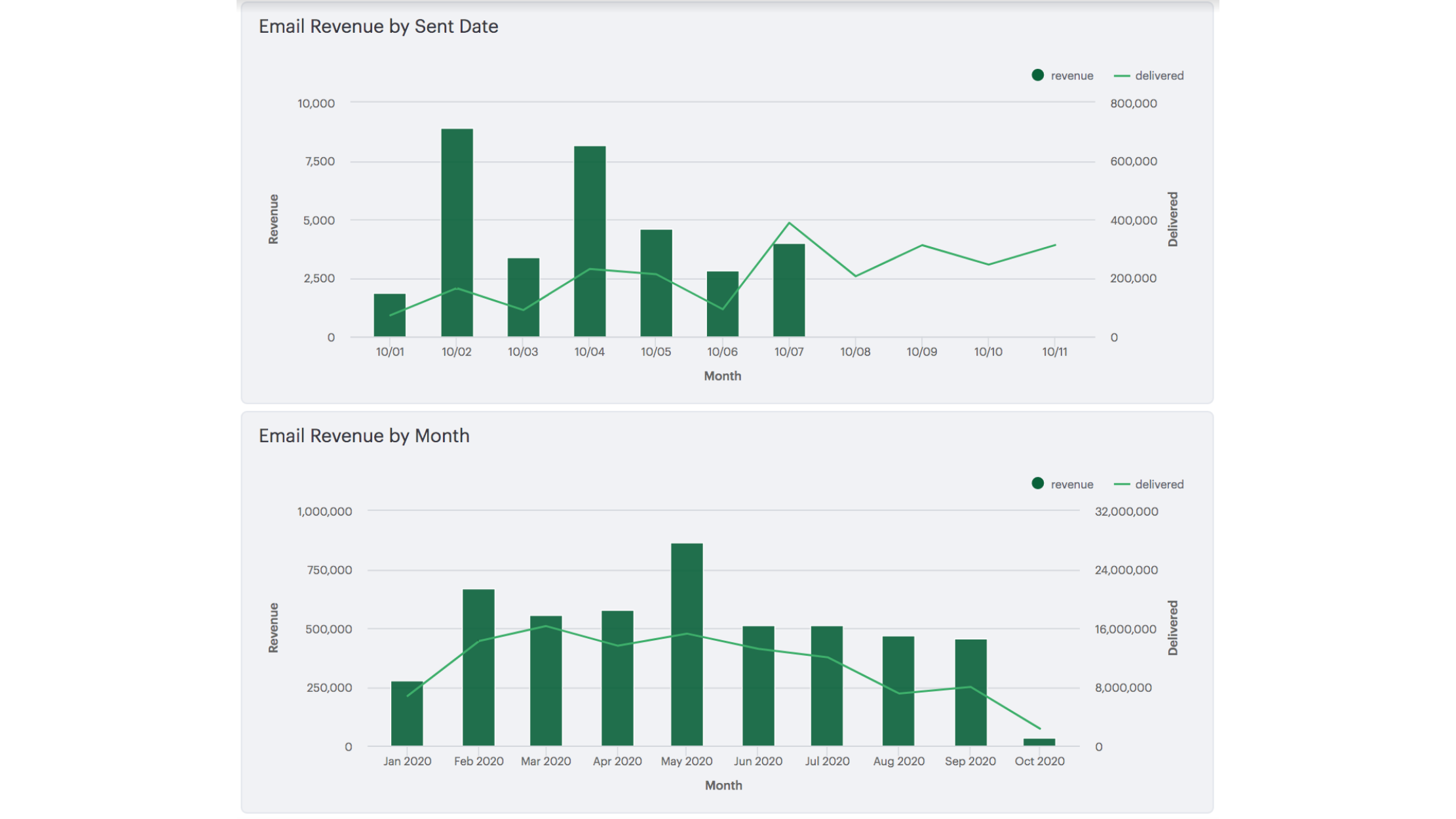
Task: Select the Jan 2020 tick label on x-axis
Action: 408,761
